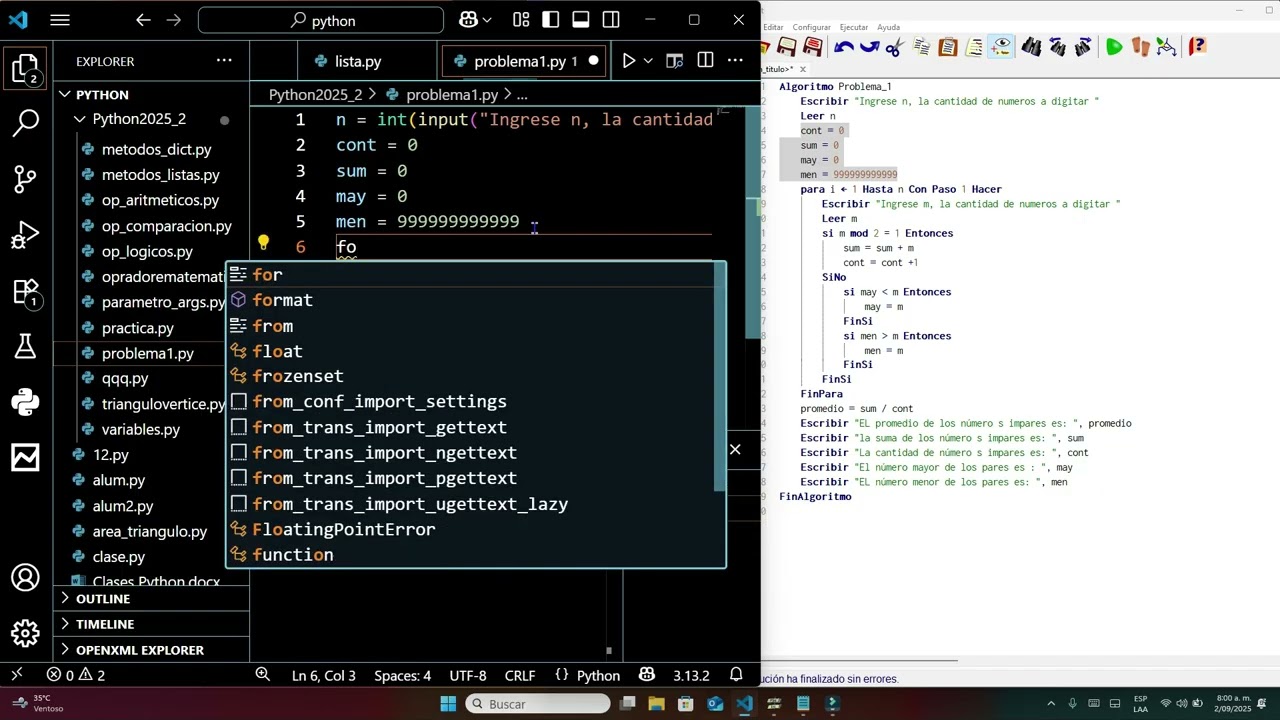Choose 'for' from the suggestion list

click(476, 275)
